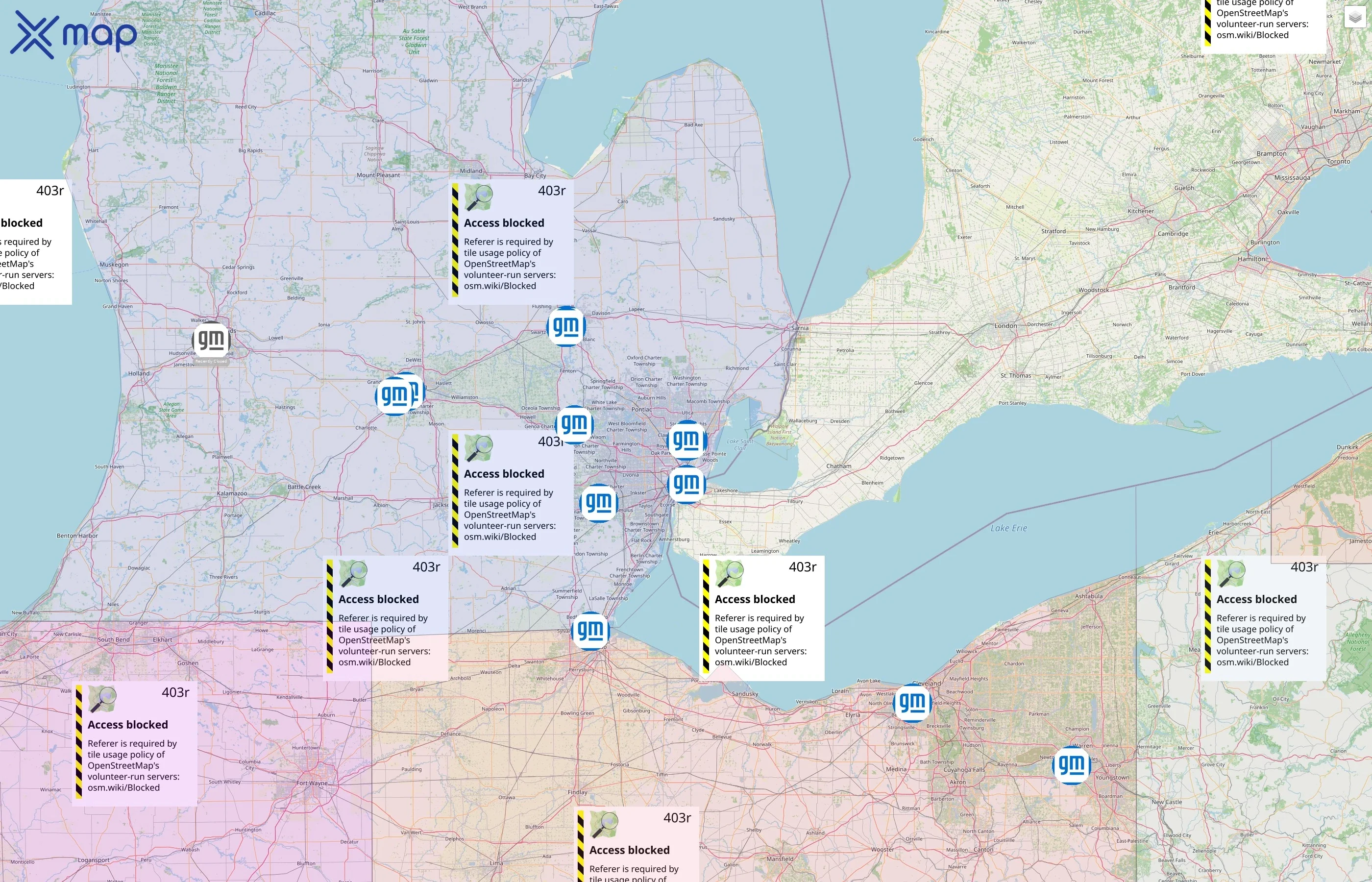Click the Bay City map label
This screenshot has width=1372, height=882.
point(535,176)
